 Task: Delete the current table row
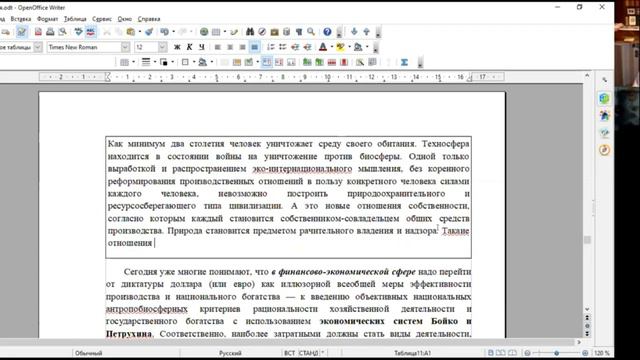tap(331, 62)
